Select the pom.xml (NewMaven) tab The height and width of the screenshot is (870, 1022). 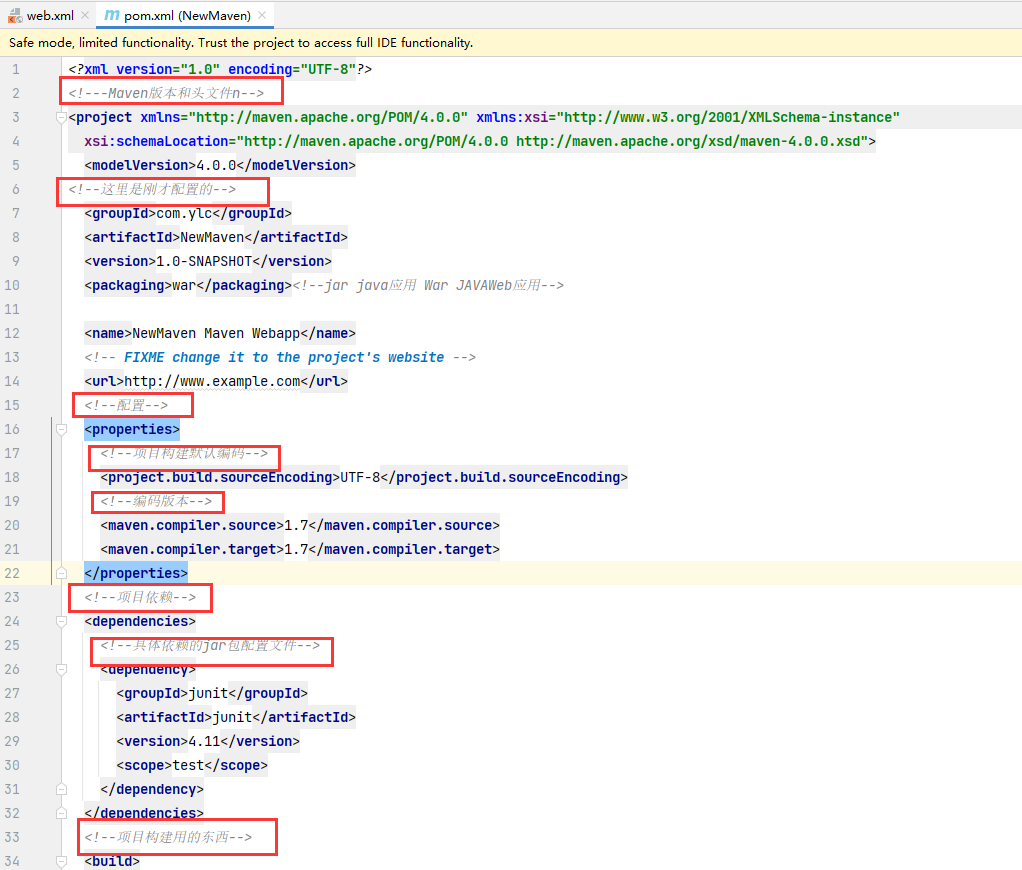click(187, 15)
